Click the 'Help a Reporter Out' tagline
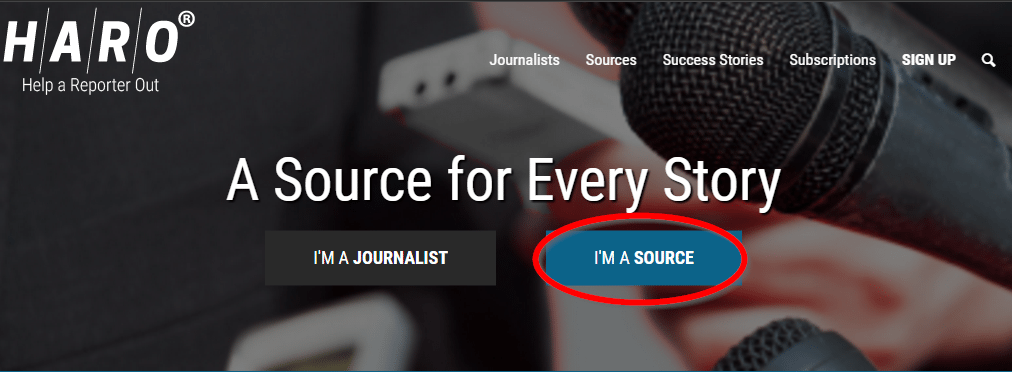Viewport: 1012px width, 372px height. pos(90,85)
